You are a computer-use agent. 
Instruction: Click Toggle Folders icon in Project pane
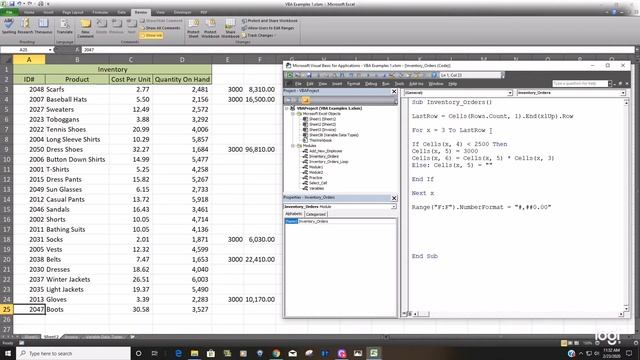coord(305,100)
